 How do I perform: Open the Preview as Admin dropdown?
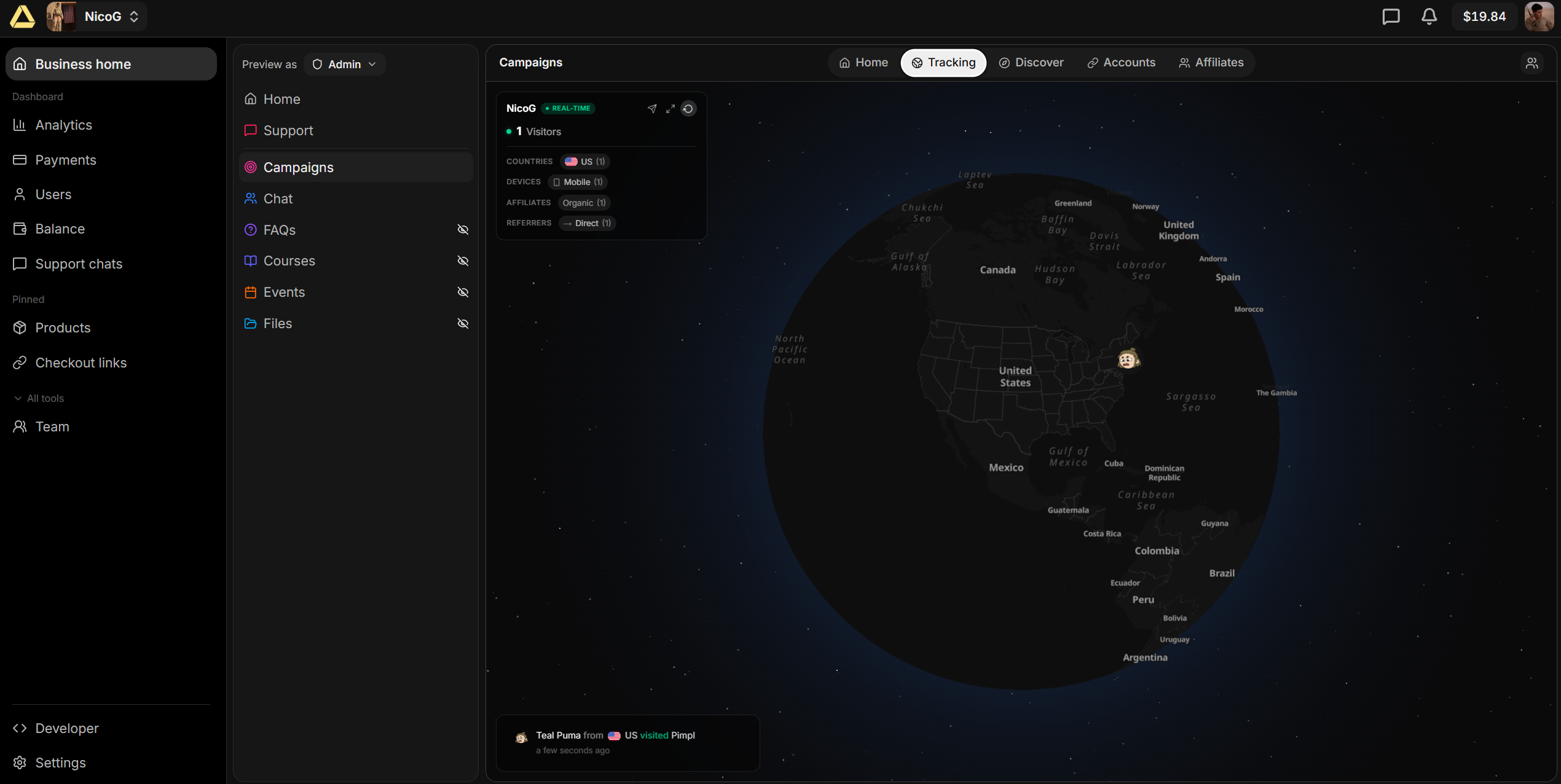[x=344, y=65]
